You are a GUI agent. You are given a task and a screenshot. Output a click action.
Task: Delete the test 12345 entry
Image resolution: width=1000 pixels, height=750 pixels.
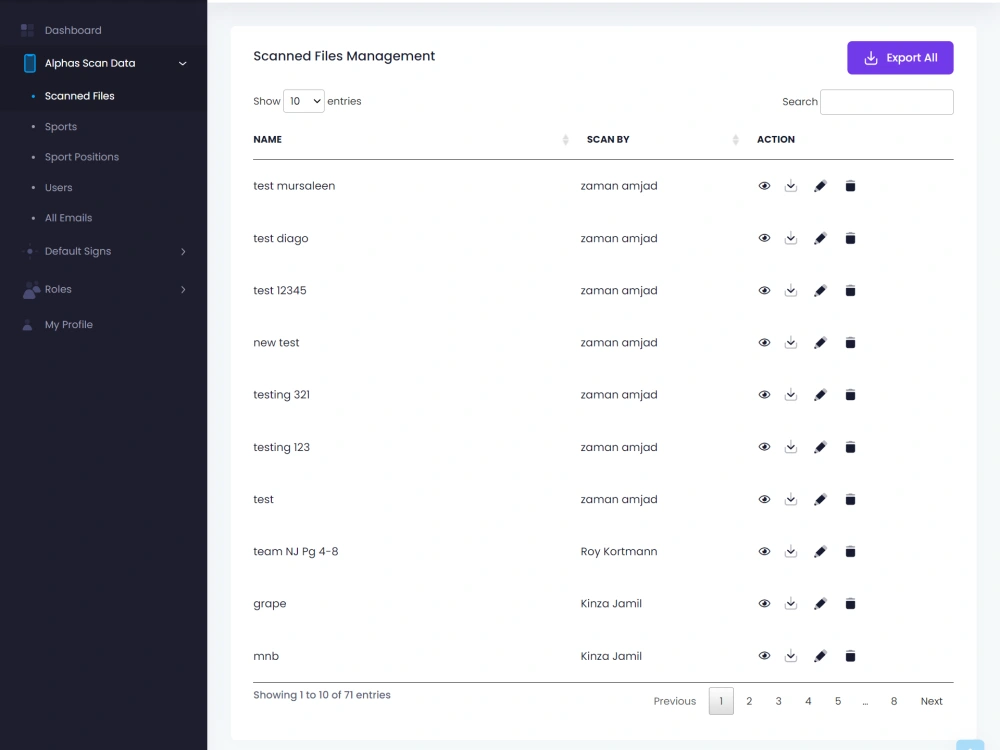click(x=850, y=291)
